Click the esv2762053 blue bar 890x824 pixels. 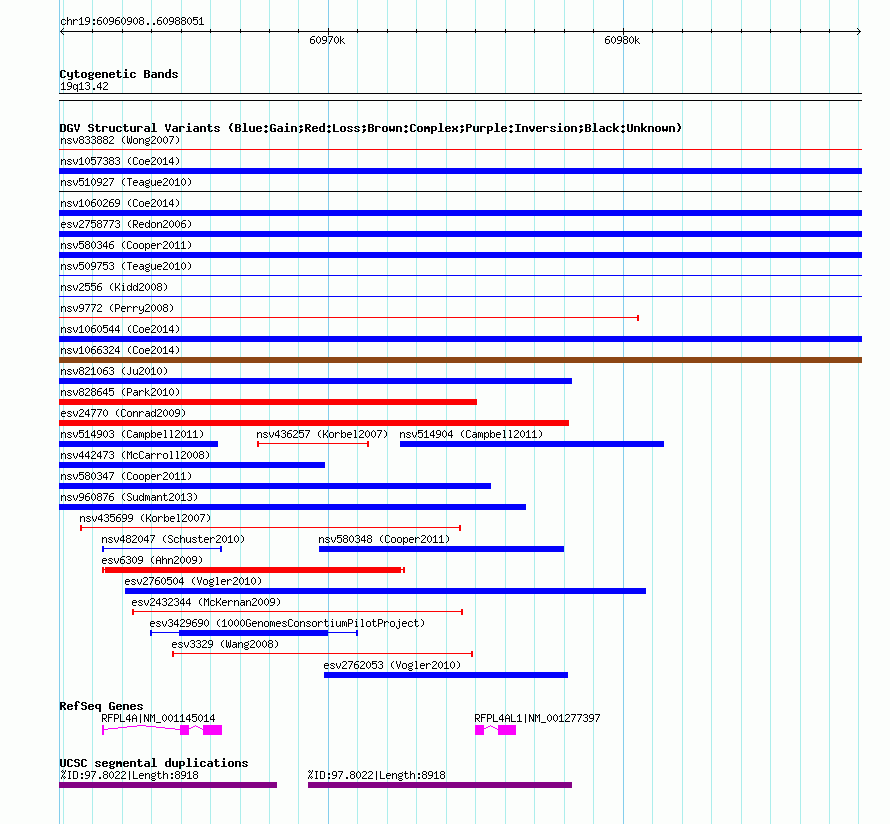coord(446,675)
